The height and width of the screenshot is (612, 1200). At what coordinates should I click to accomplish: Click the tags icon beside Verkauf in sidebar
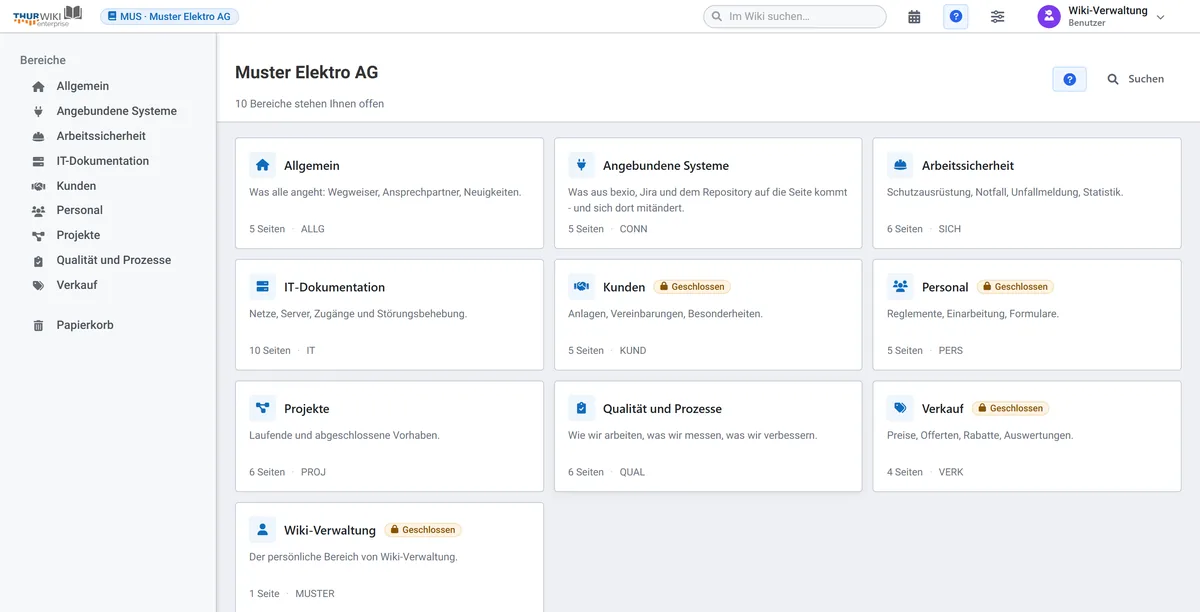39,286
